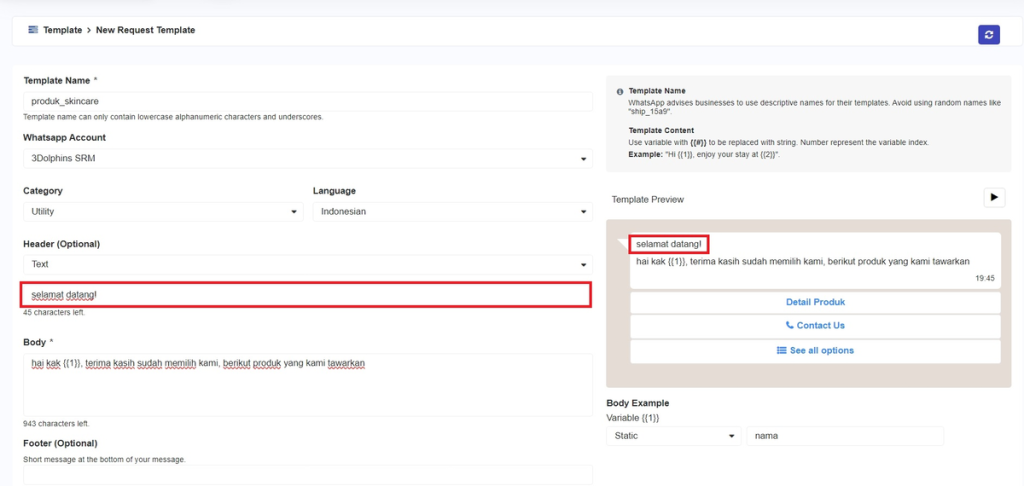This screenshot has height=486, width=1024.
Task: Click the header text field 'selamat datang!'
Action: coord(306,294)
